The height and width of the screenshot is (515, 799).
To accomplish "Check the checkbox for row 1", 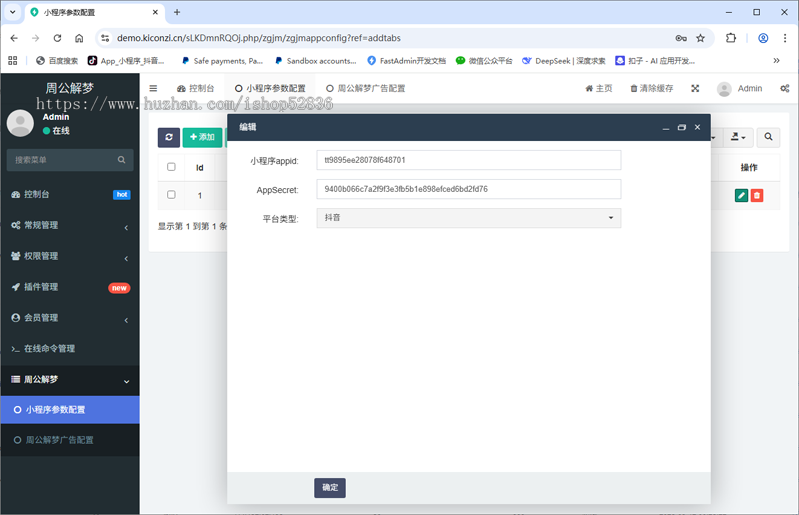I will point(171,195).
